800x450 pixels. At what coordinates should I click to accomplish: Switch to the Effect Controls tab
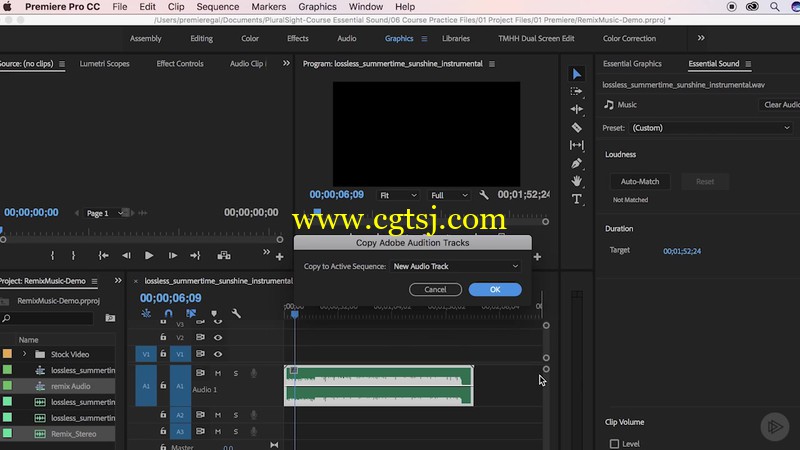(180, 64)
